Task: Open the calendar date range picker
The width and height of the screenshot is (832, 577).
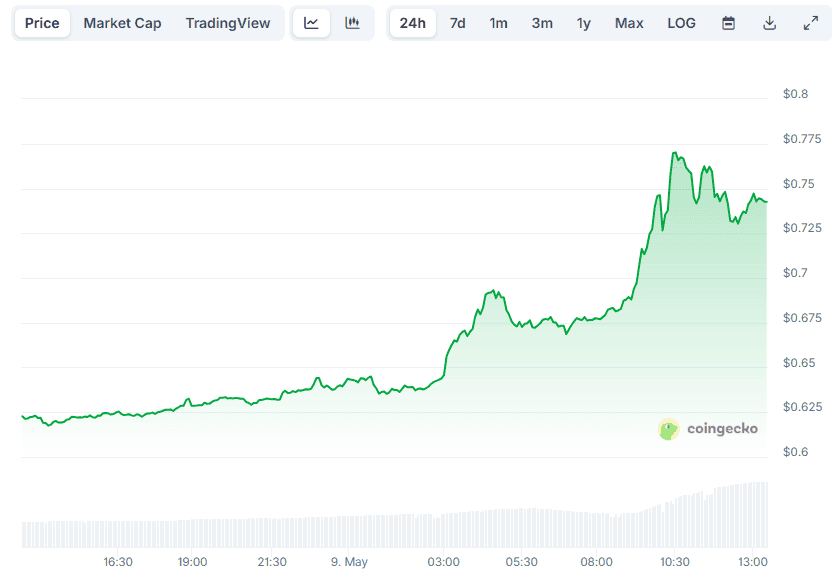Action: [729, 23]
